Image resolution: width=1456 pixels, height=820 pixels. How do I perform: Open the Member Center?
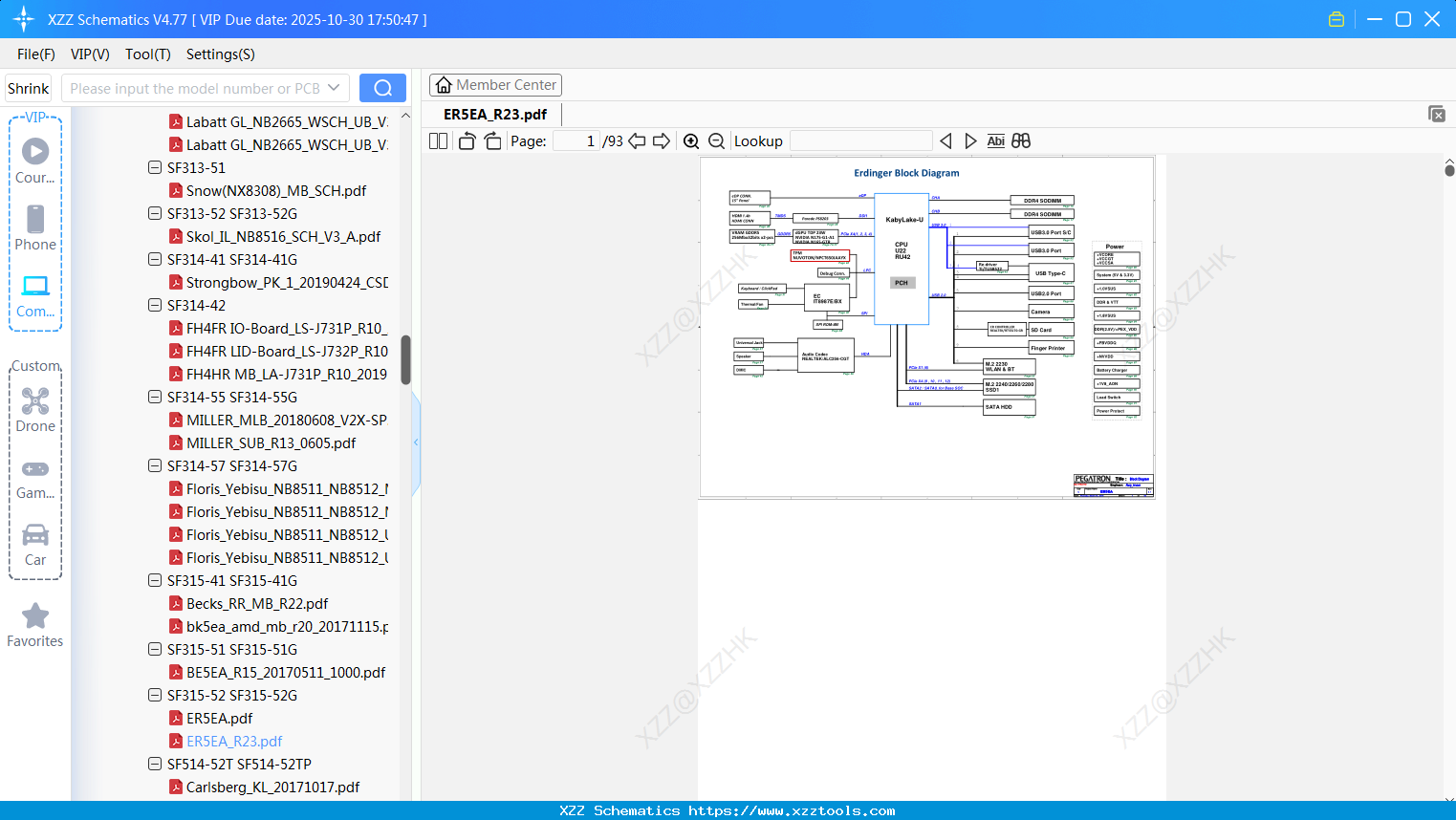point(495,85)
